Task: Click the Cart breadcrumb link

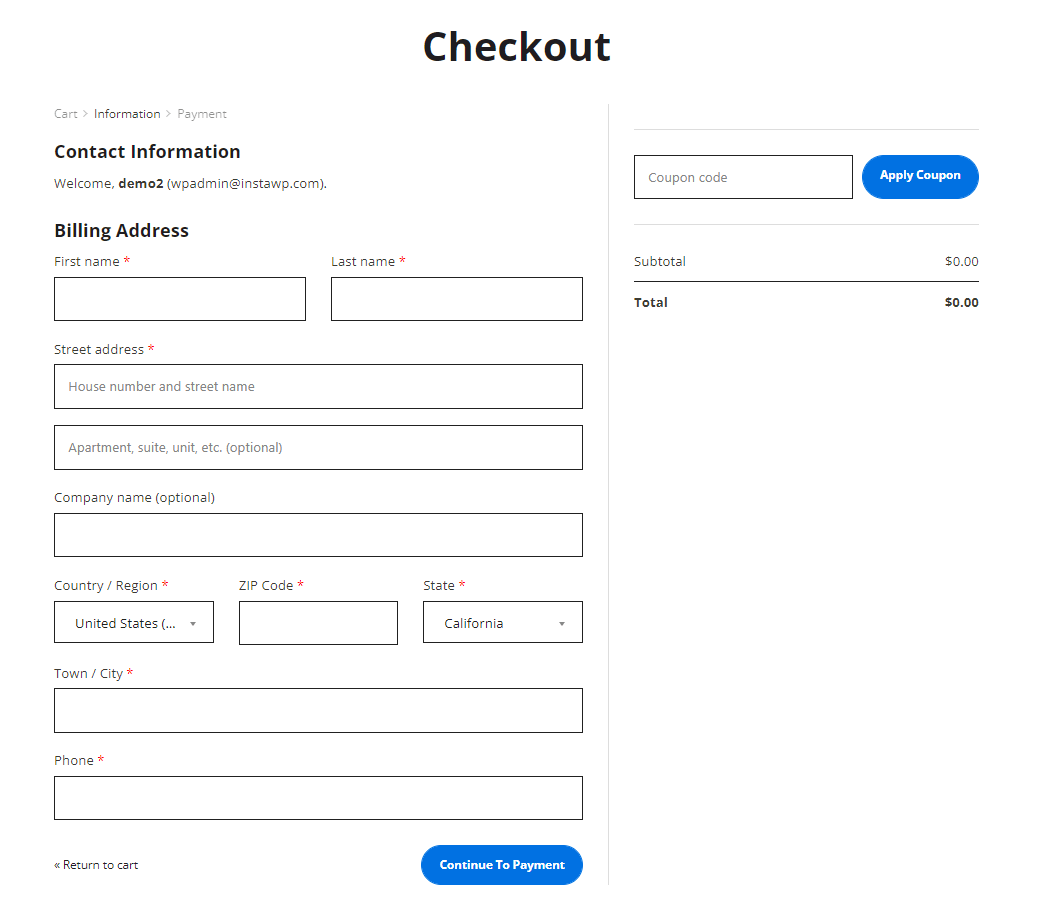Action: coord(66,114)
